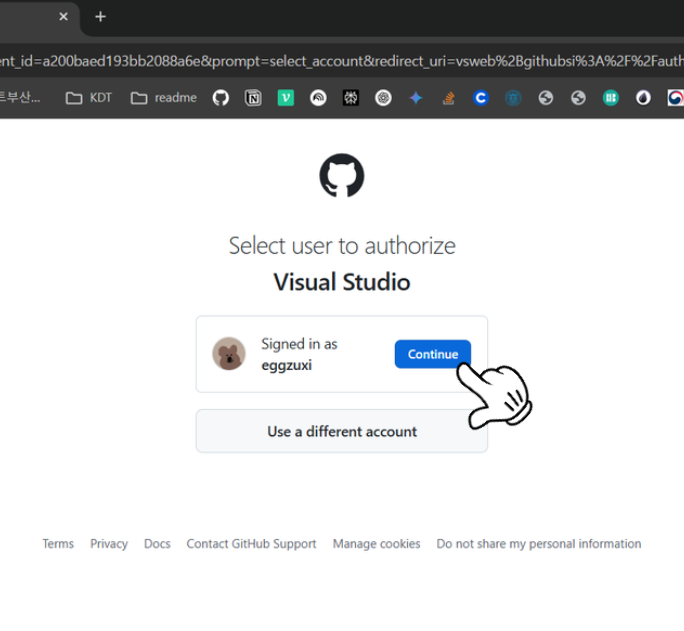Click Contact GitHub Support link
This screenshot has height=631, width=684.
tap(251, 544)
